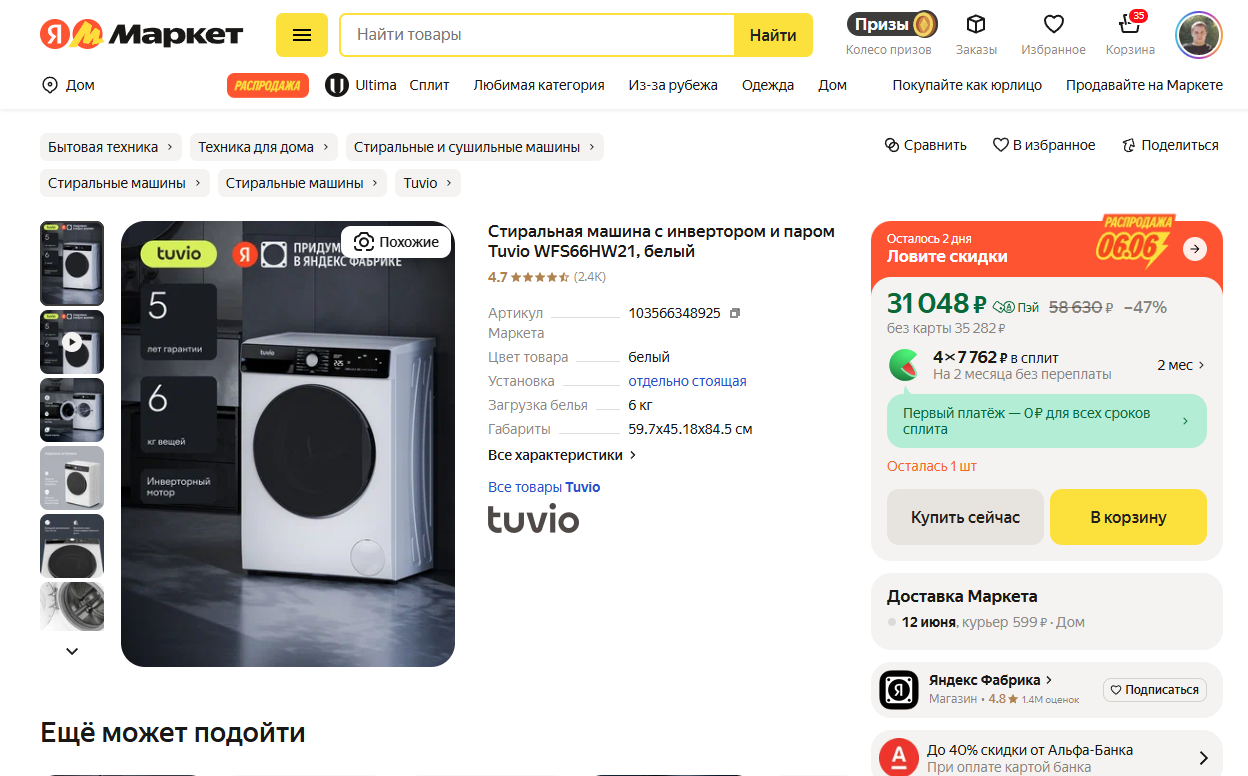The width and height of the screenshot is (1248, 776).
Task: Click the user profile avatar
Action: [x=1198, y=35]
